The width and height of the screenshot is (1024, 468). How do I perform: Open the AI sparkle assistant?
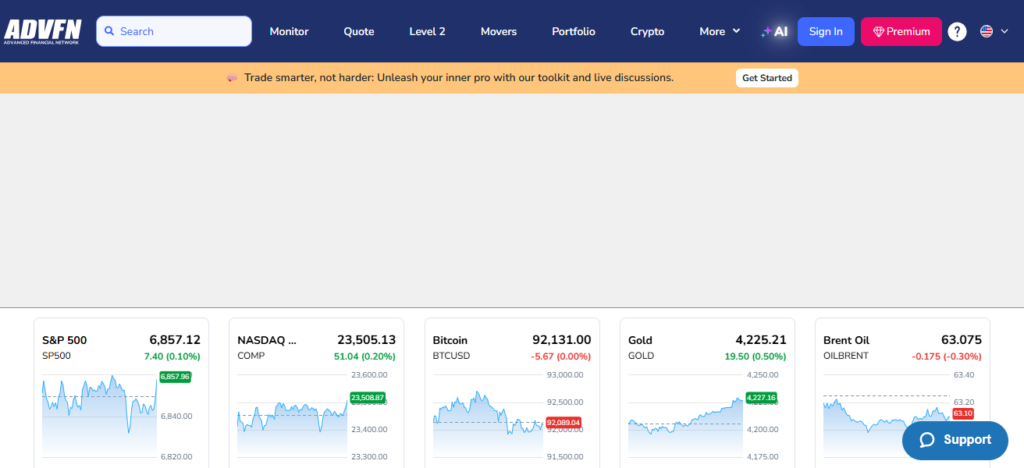click(x=774, y=31)
